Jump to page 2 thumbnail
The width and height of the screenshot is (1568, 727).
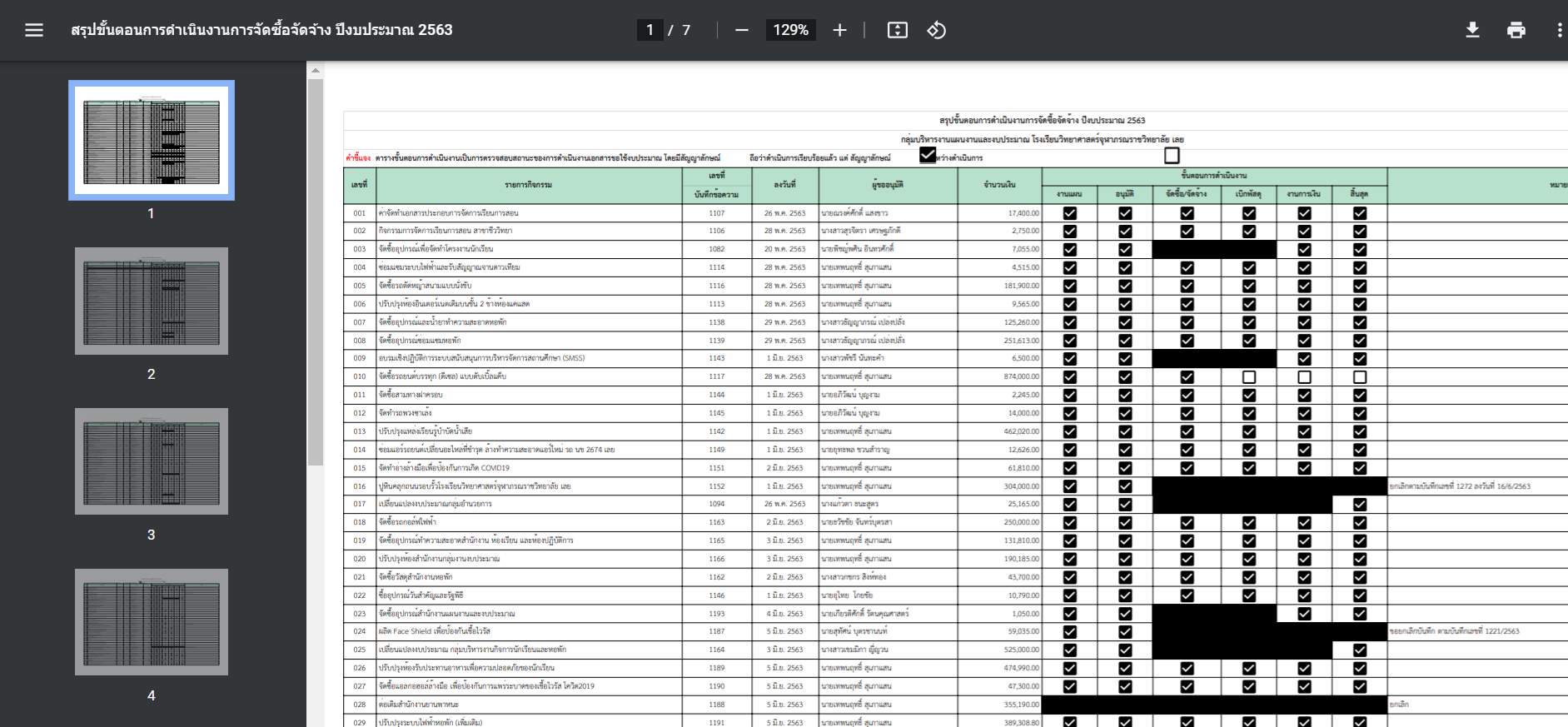pyautogui.click(x=152, y=301)
